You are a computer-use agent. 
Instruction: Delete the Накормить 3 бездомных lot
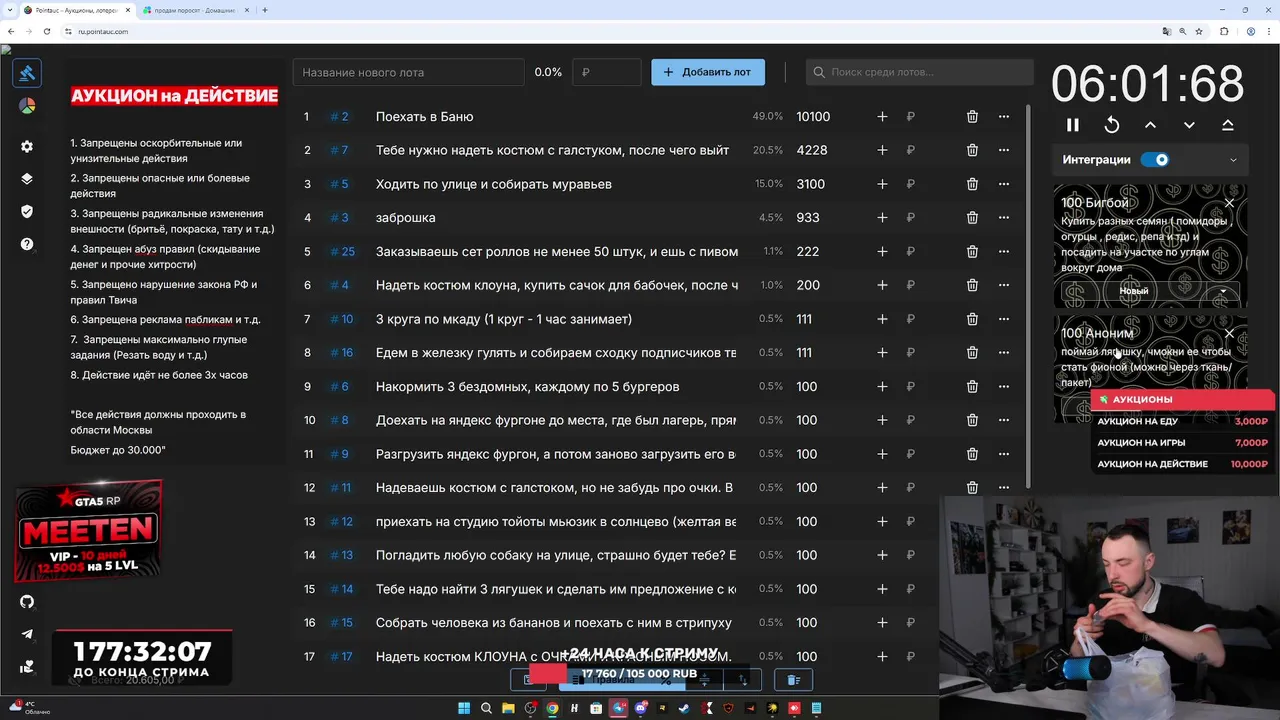972,386
